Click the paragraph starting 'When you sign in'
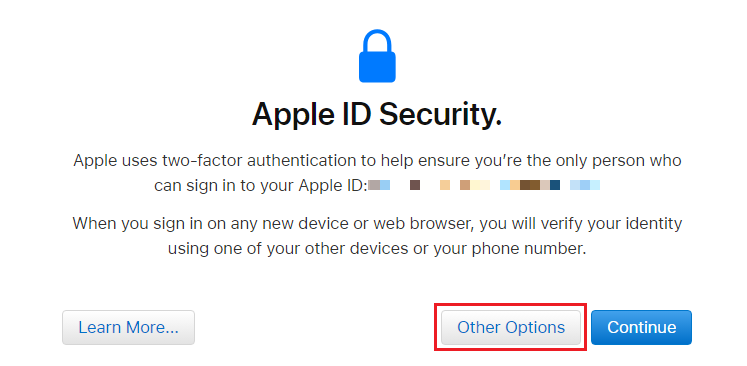This screenshot has height=366, width=747. (x=377, y=235)
